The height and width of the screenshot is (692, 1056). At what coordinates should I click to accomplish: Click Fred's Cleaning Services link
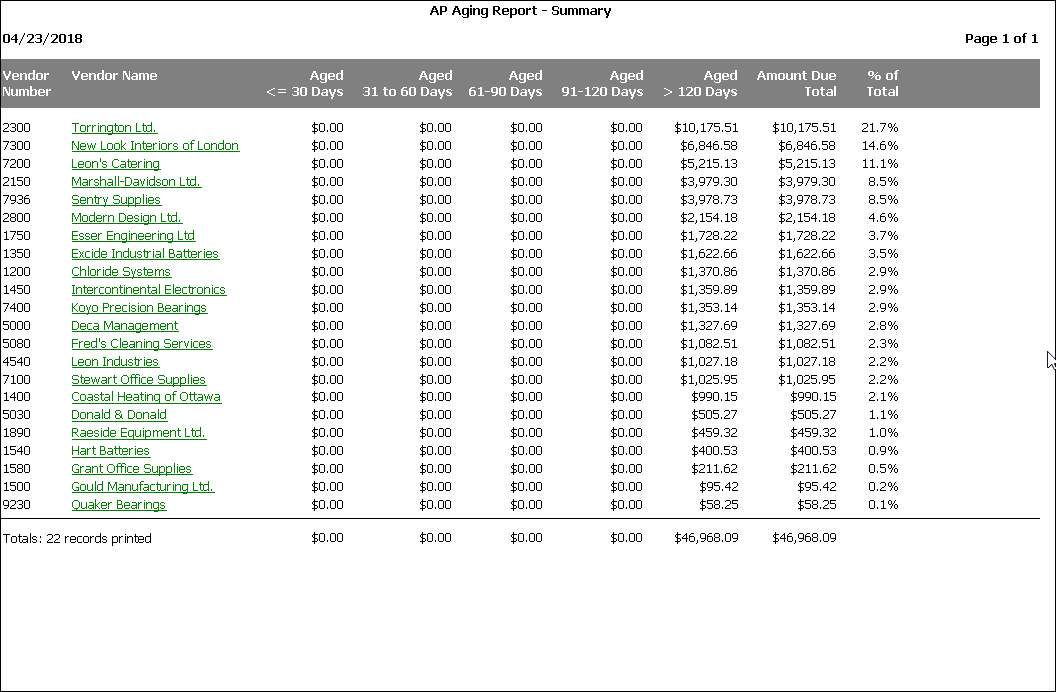(x=141, y=343)
